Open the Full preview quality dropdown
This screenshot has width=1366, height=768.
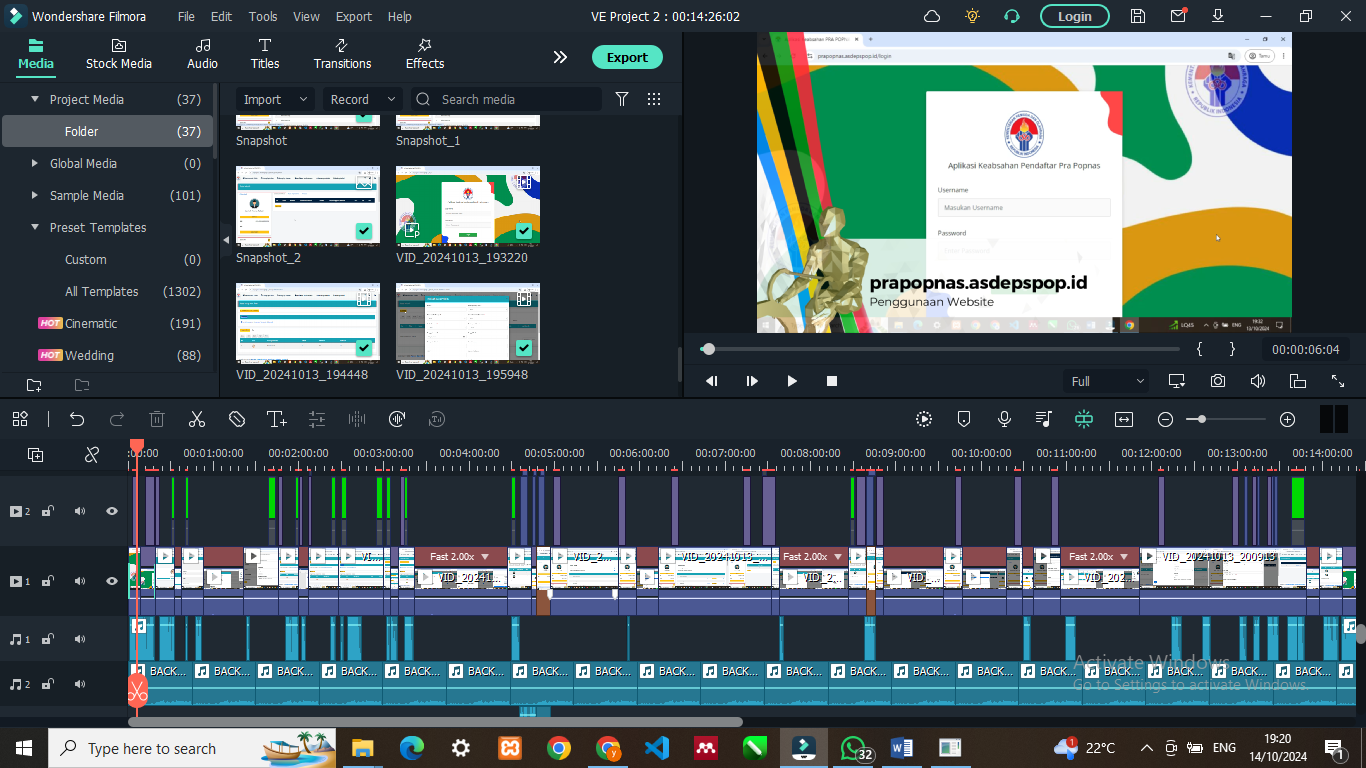(x=1107, y=381)
